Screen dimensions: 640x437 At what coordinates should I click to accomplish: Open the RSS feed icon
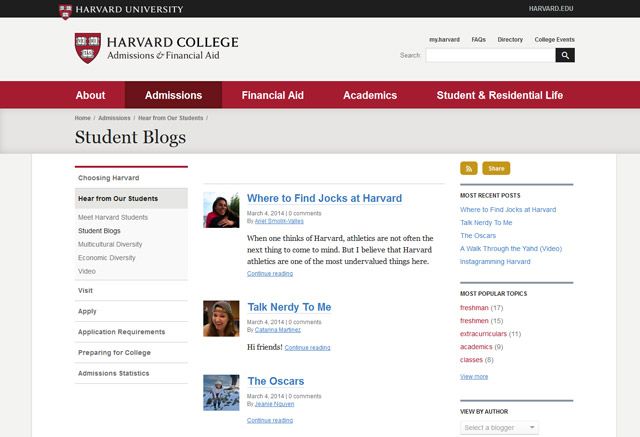click(468, 168)
